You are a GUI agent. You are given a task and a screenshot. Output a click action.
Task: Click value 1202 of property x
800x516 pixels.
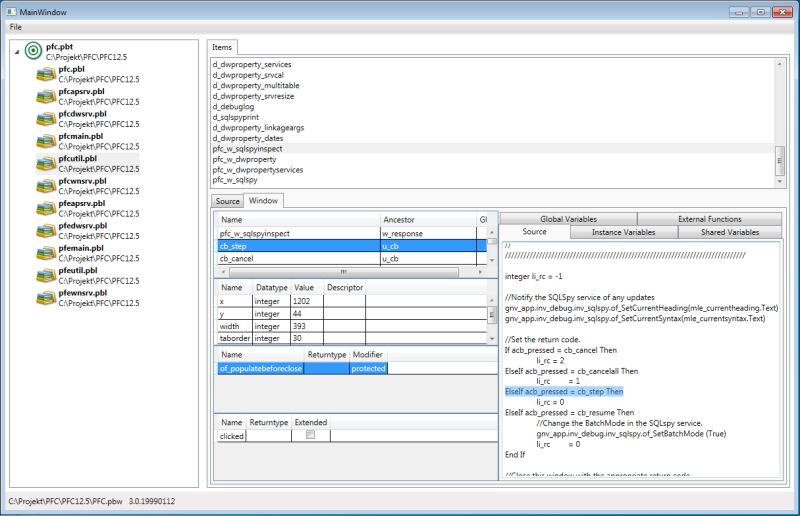[x=307, y=301]
